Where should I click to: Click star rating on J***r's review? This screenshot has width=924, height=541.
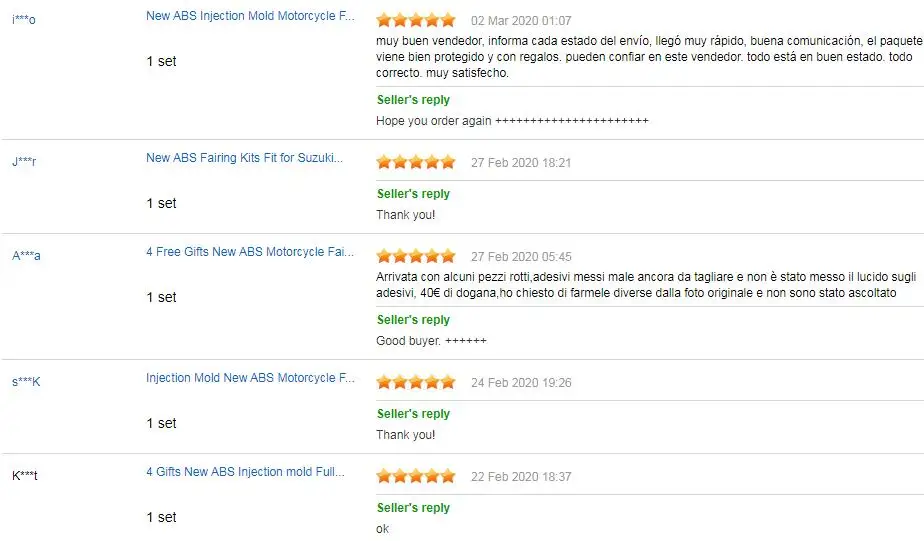click(x=416, y=162)
